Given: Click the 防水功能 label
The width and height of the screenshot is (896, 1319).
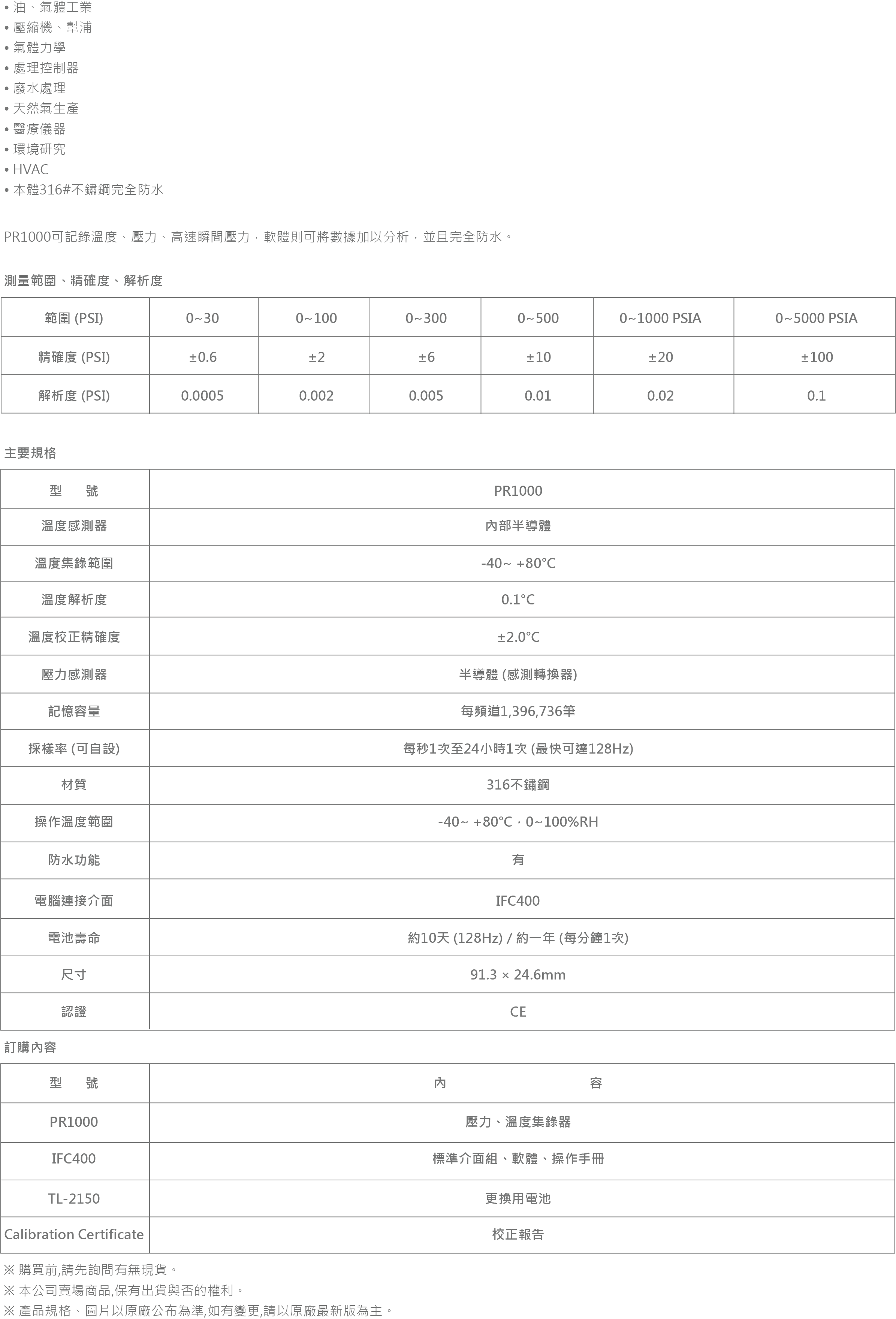Looking at the screenshot, I should click(x=74, y=860).
